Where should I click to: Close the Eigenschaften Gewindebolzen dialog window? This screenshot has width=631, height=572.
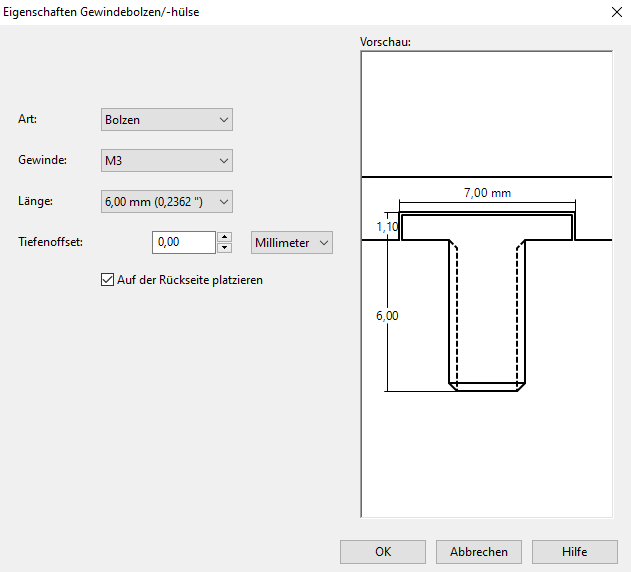coord(613,13)
